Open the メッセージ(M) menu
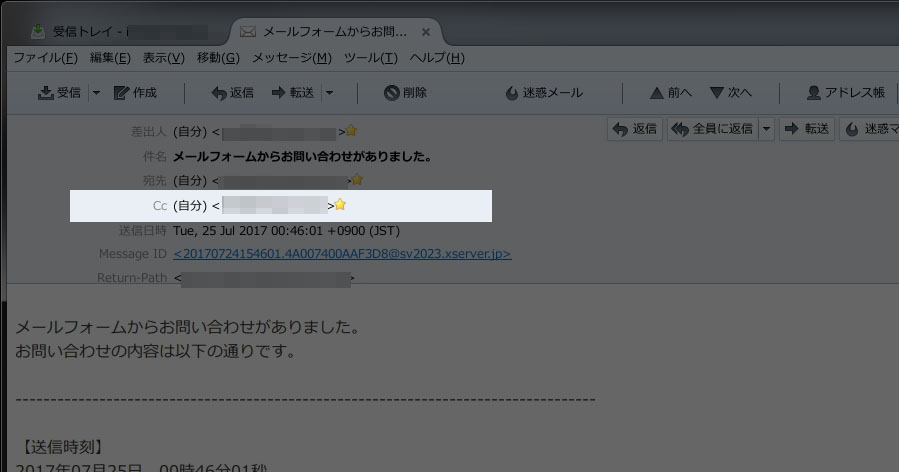Screen dimensions: 899x472 point(292,58)
